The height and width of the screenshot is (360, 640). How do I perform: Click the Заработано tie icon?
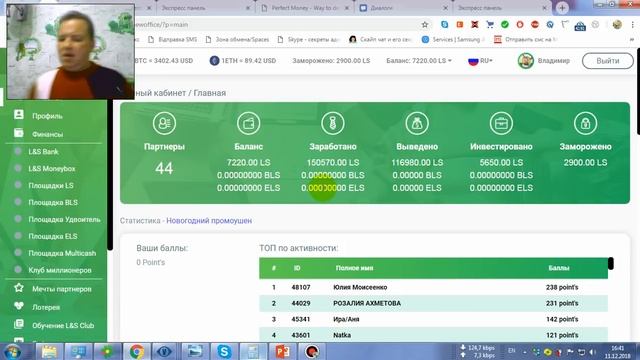(x=333, y=123)
